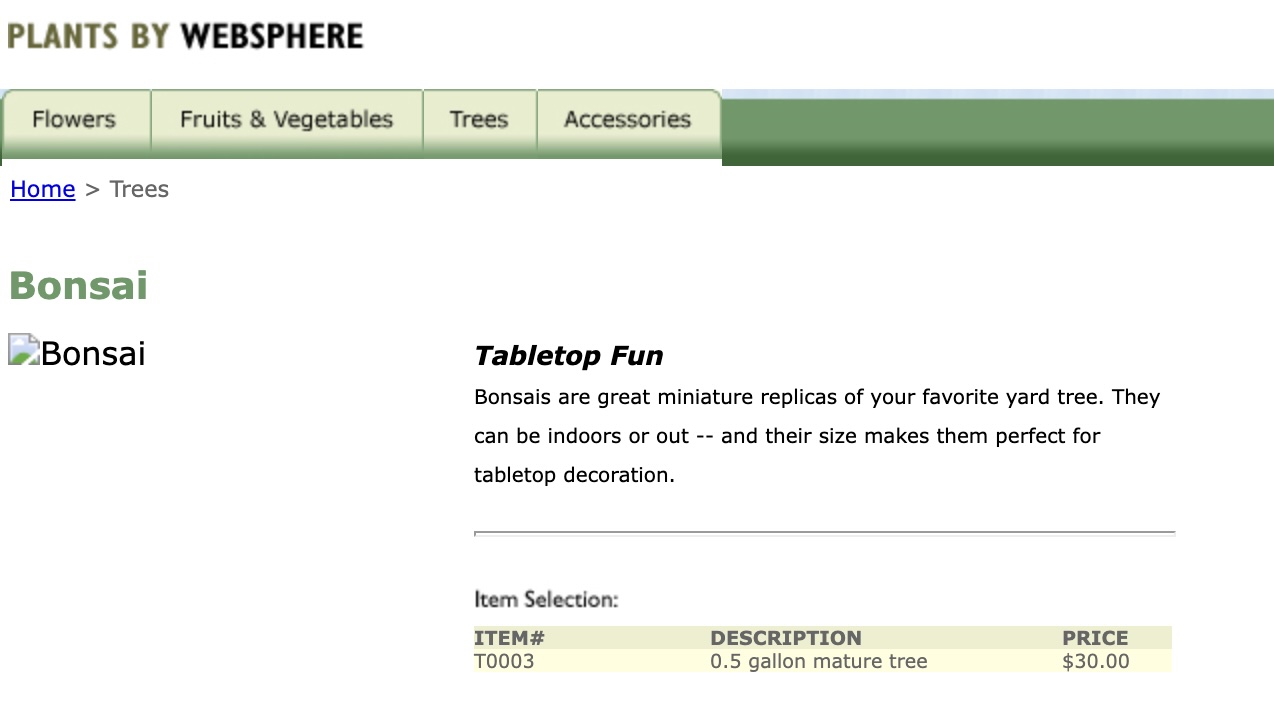
Task: Click the PRICE column header
Action: click(1095, 638)
